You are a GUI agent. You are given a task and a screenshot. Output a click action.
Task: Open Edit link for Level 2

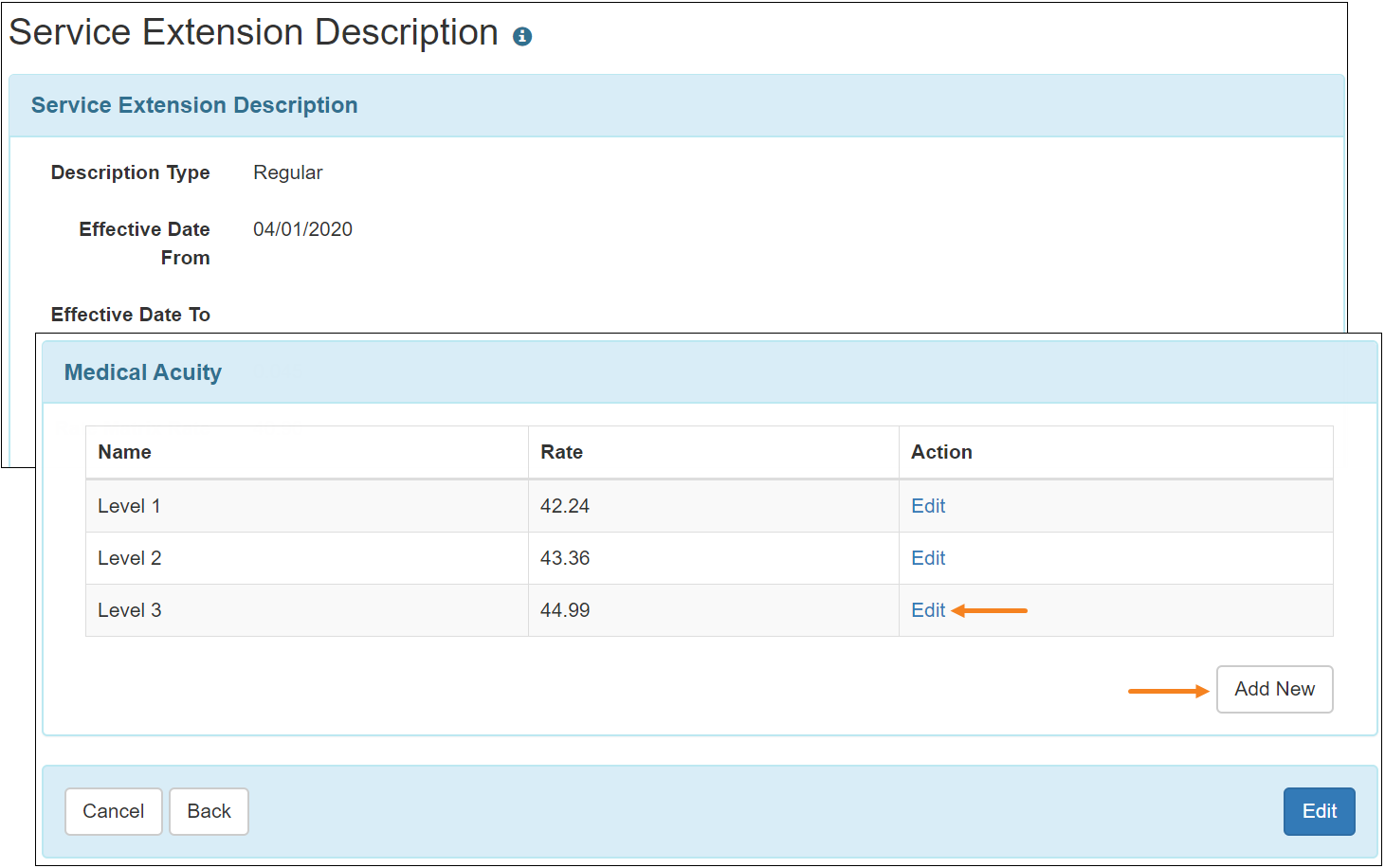[x=928, y=558]
